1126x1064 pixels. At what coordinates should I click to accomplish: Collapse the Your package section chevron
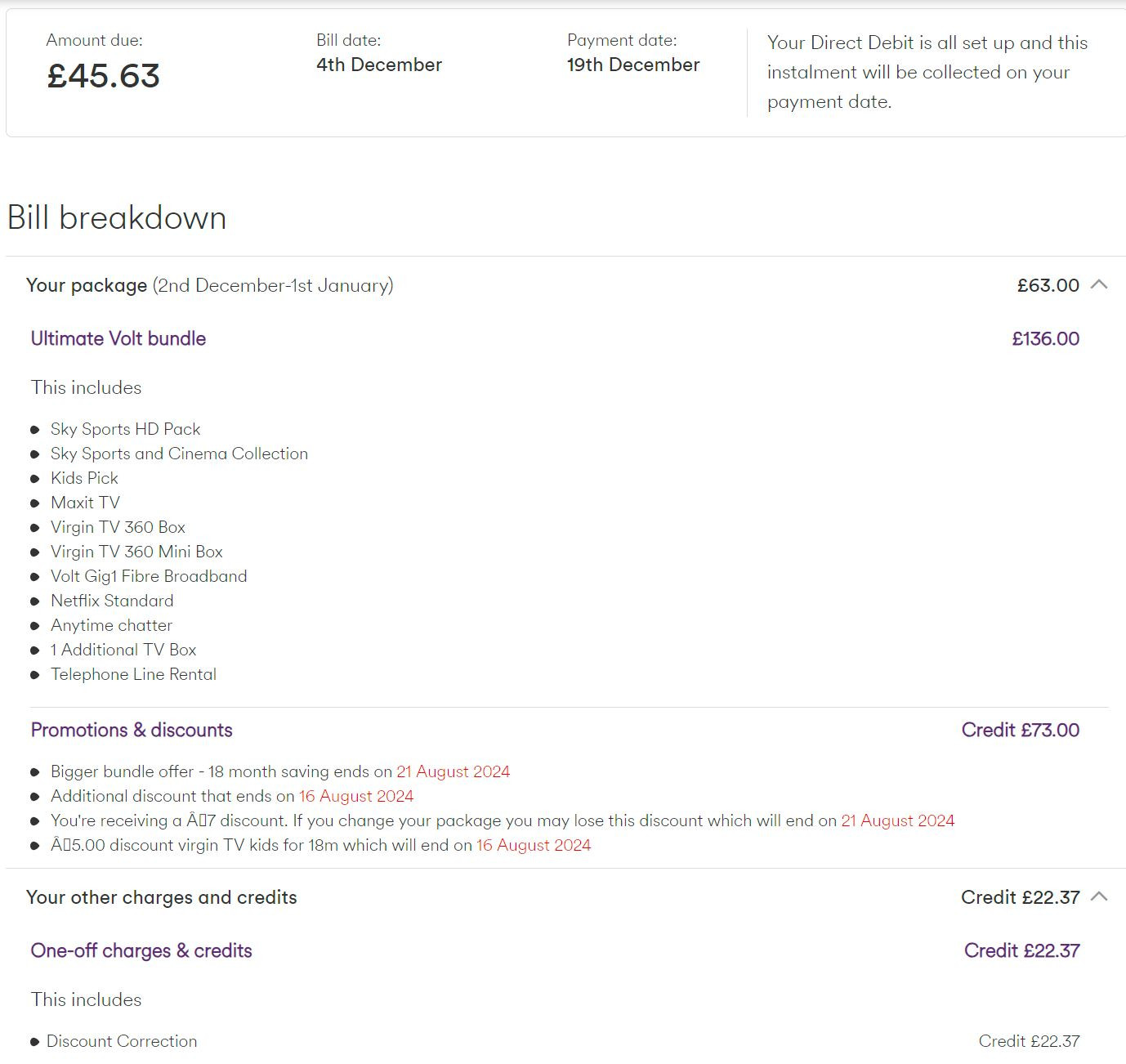(1099, 284)
